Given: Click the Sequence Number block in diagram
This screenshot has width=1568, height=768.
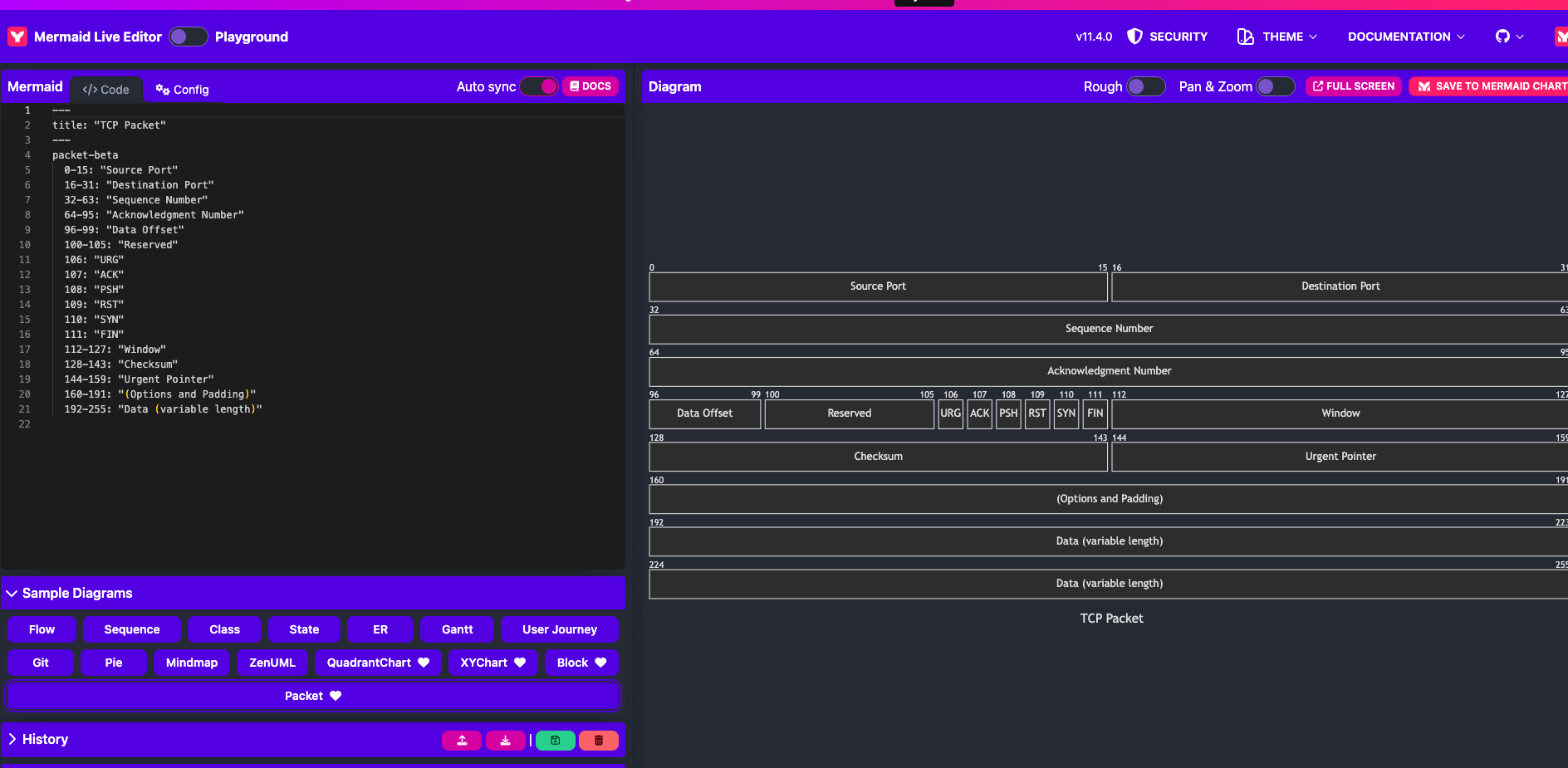Looking at the screenshot, I should (1109, 329).
